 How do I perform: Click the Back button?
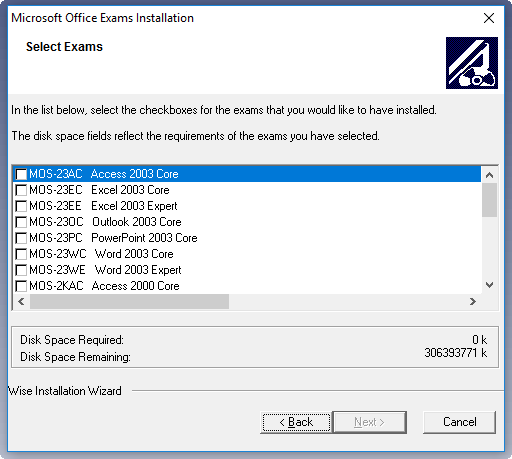coord(296,422)
